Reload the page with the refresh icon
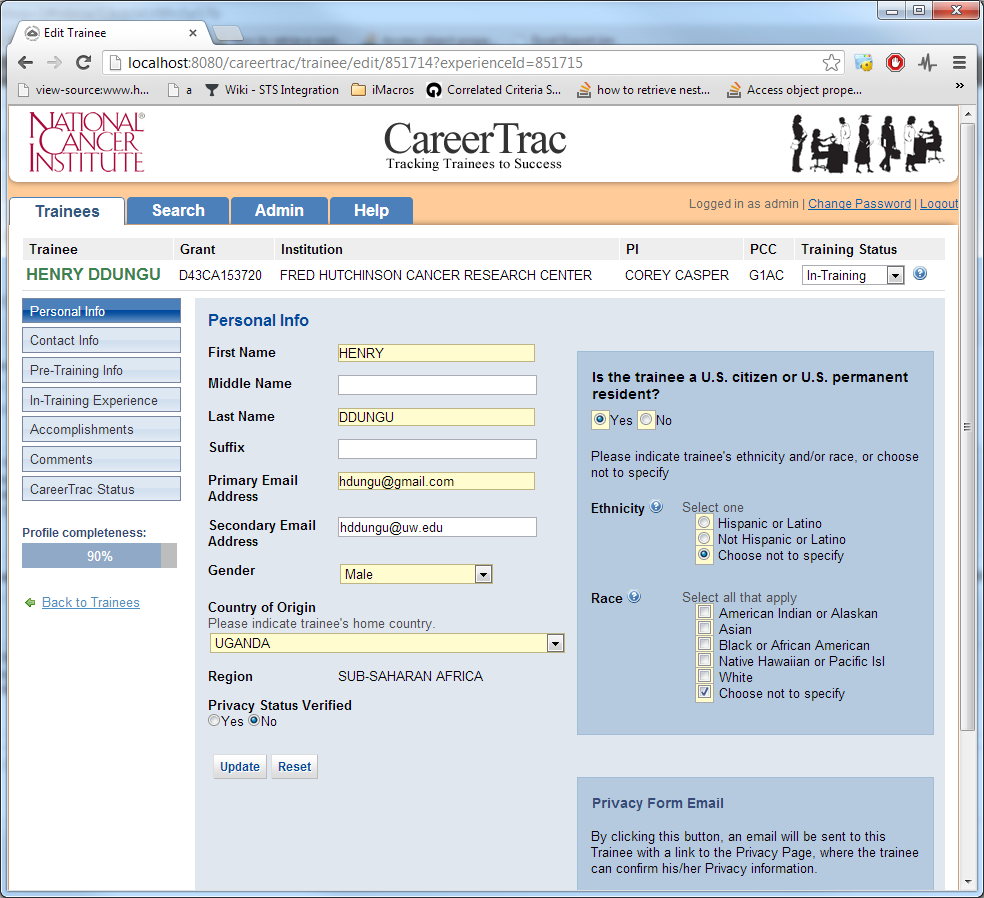The width and height of the screenshot is (984, 898). (83, 63)
